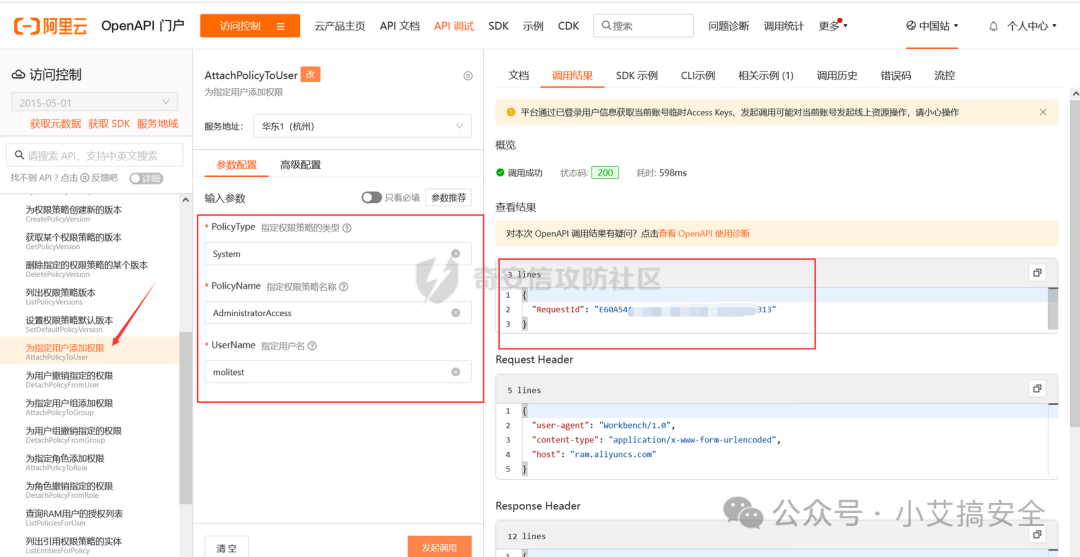Switch to the 参数配置 tab

click(x=236, y=165)
